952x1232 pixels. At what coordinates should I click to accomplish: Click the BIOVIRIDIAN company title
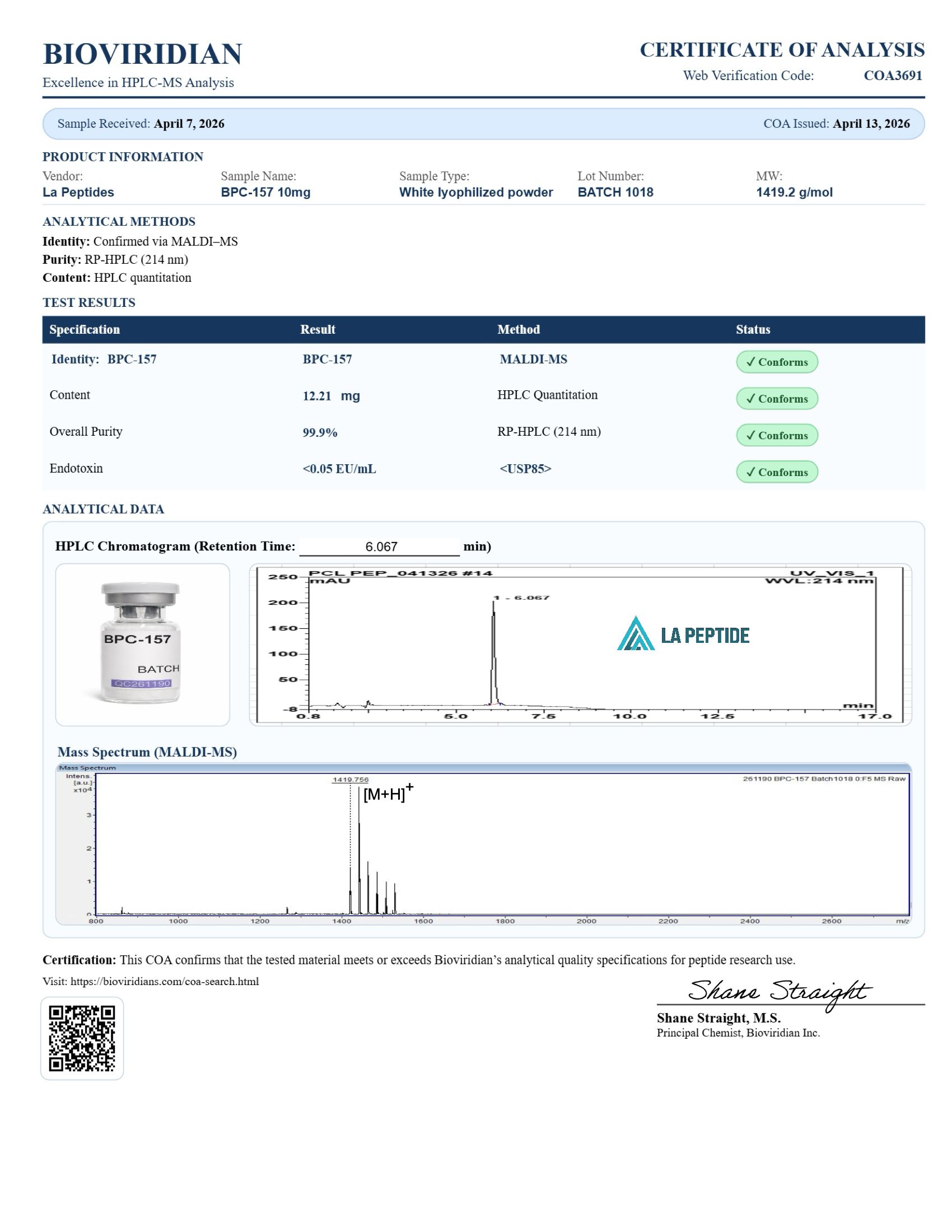coord(142,54)
